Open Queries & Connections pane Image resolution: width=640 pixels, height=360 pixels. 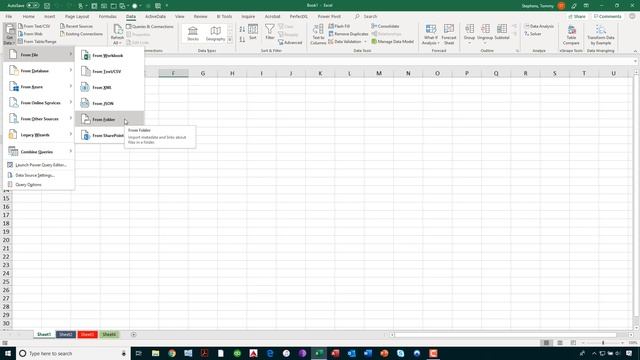pyautogui.click(x=150, y=27)
